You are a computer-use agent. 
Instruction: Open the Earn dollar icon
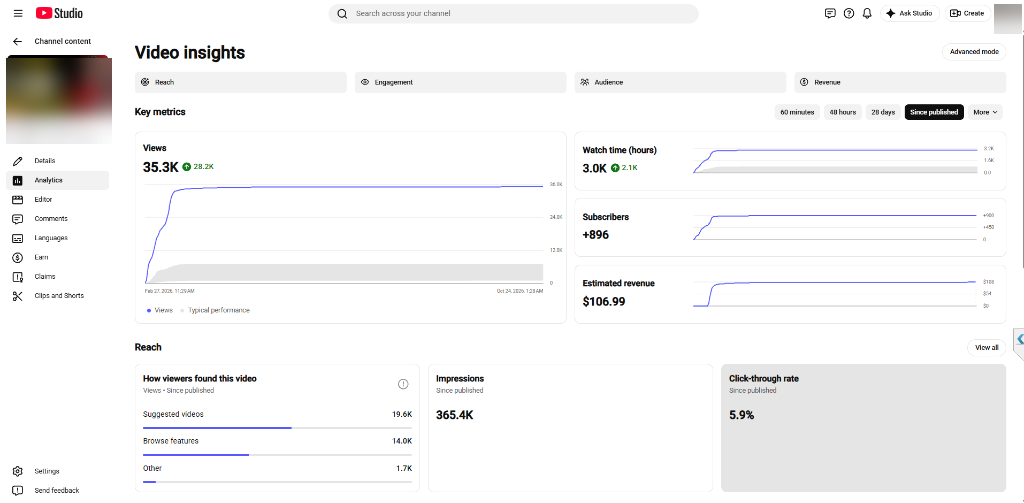[18, 257]
